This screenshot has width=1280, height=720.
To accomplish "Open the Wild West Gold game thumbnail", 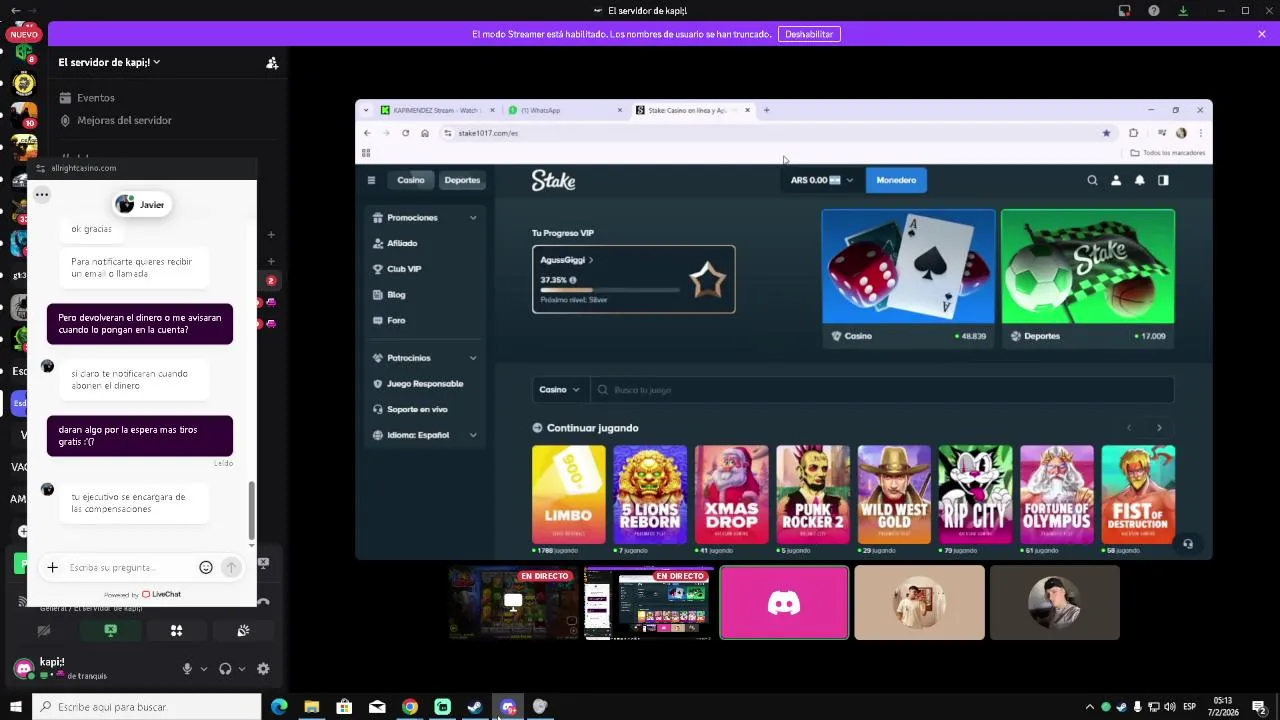I will coord(894,494).
